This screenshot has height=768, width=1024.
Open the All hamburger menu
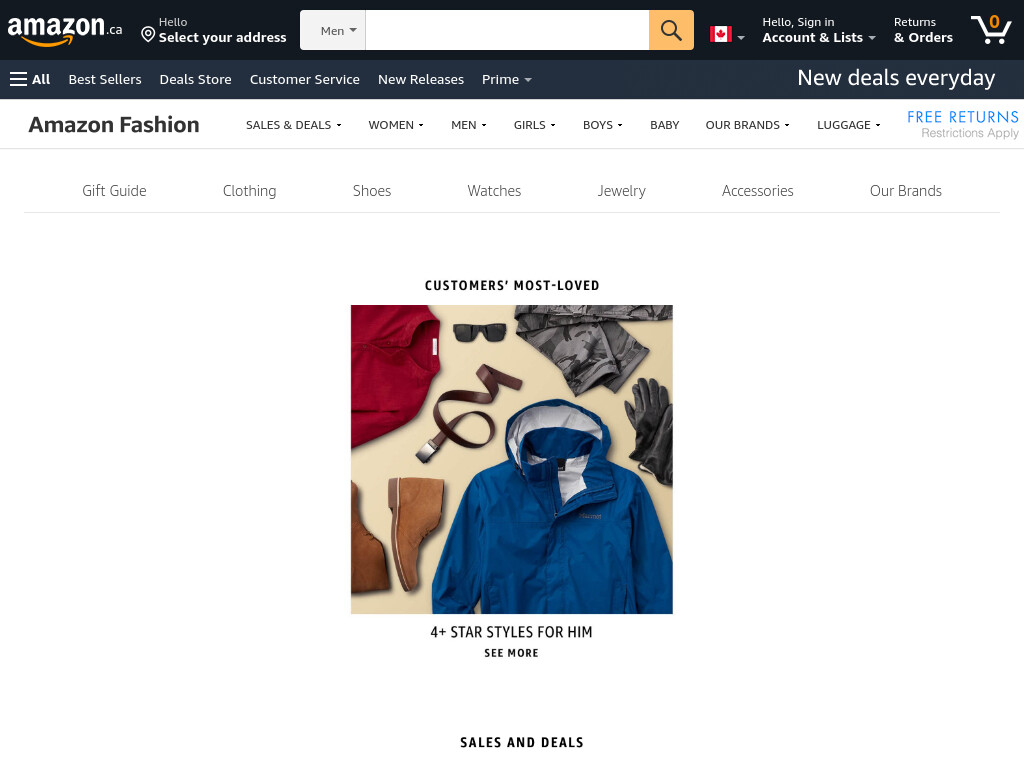[x=30, y=80]
